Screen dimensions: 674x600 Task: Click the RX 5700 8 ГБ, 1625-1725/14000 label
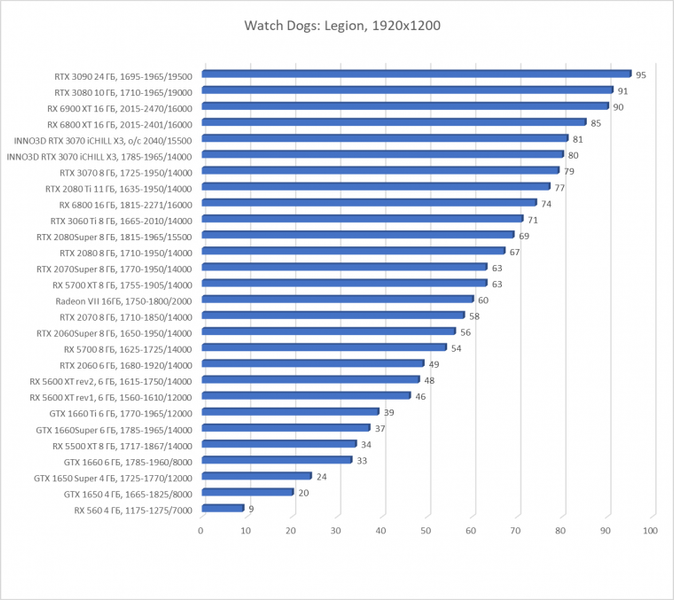128,349
